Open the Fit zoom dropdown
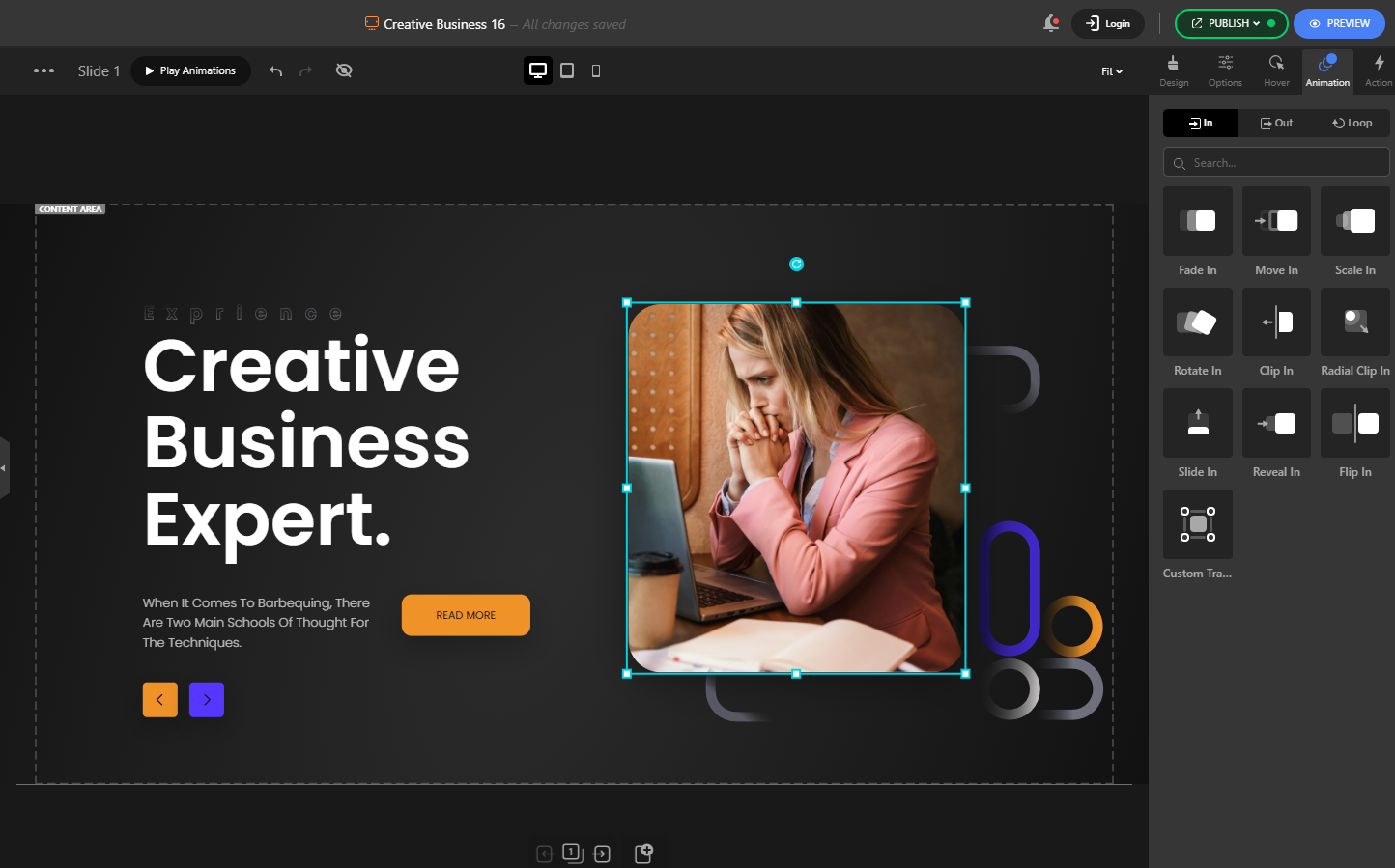1395x868 pixels. (x=1112, y=71)
